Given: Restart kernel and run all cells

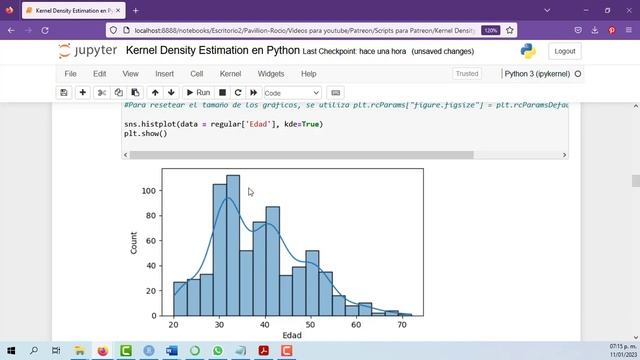Looking at the screenshot, I should pyautogui.click(x=253, y=93).
